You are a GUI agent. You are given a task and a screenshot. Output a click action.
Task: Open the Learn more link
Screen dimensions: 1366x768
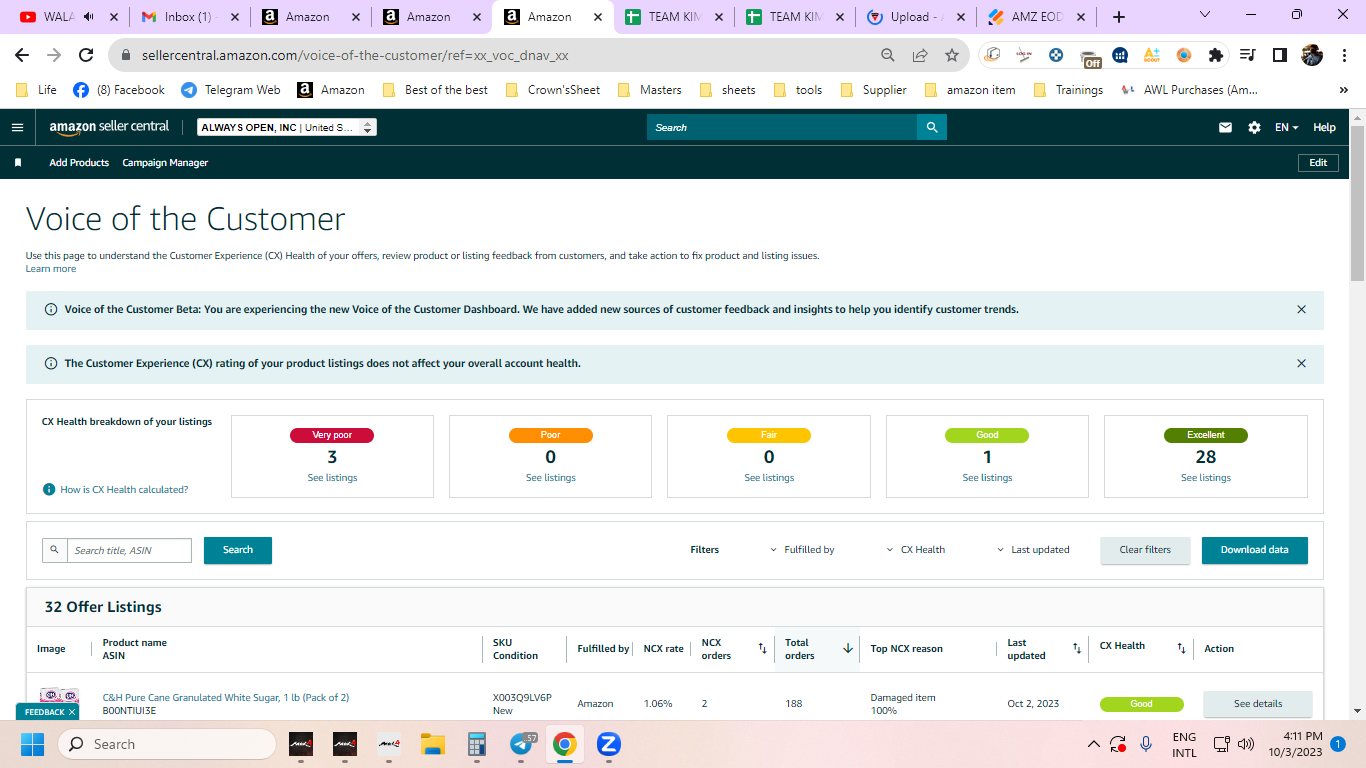coord(51,269)
